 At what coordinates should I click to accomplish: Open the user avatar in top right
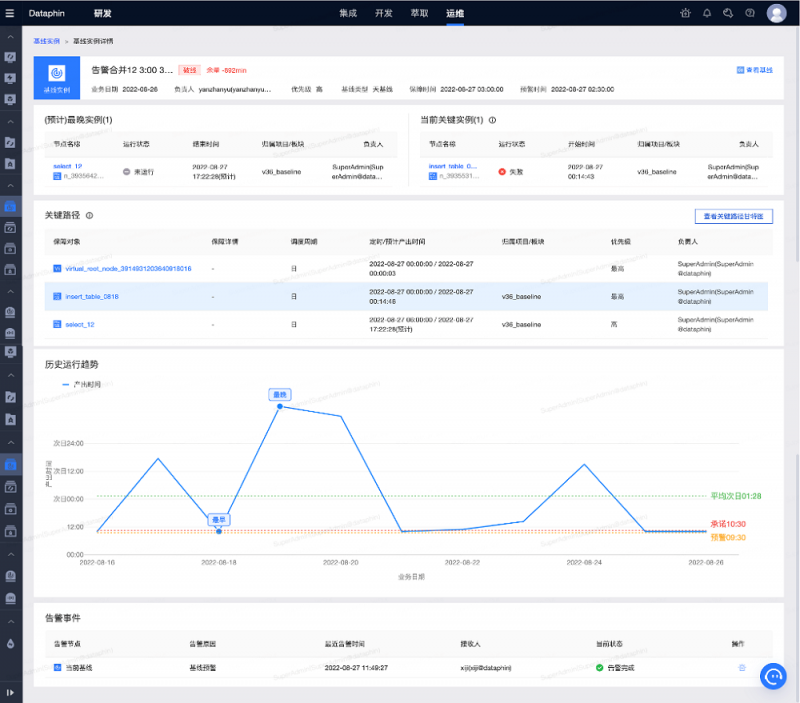click(x=776, y=13)
